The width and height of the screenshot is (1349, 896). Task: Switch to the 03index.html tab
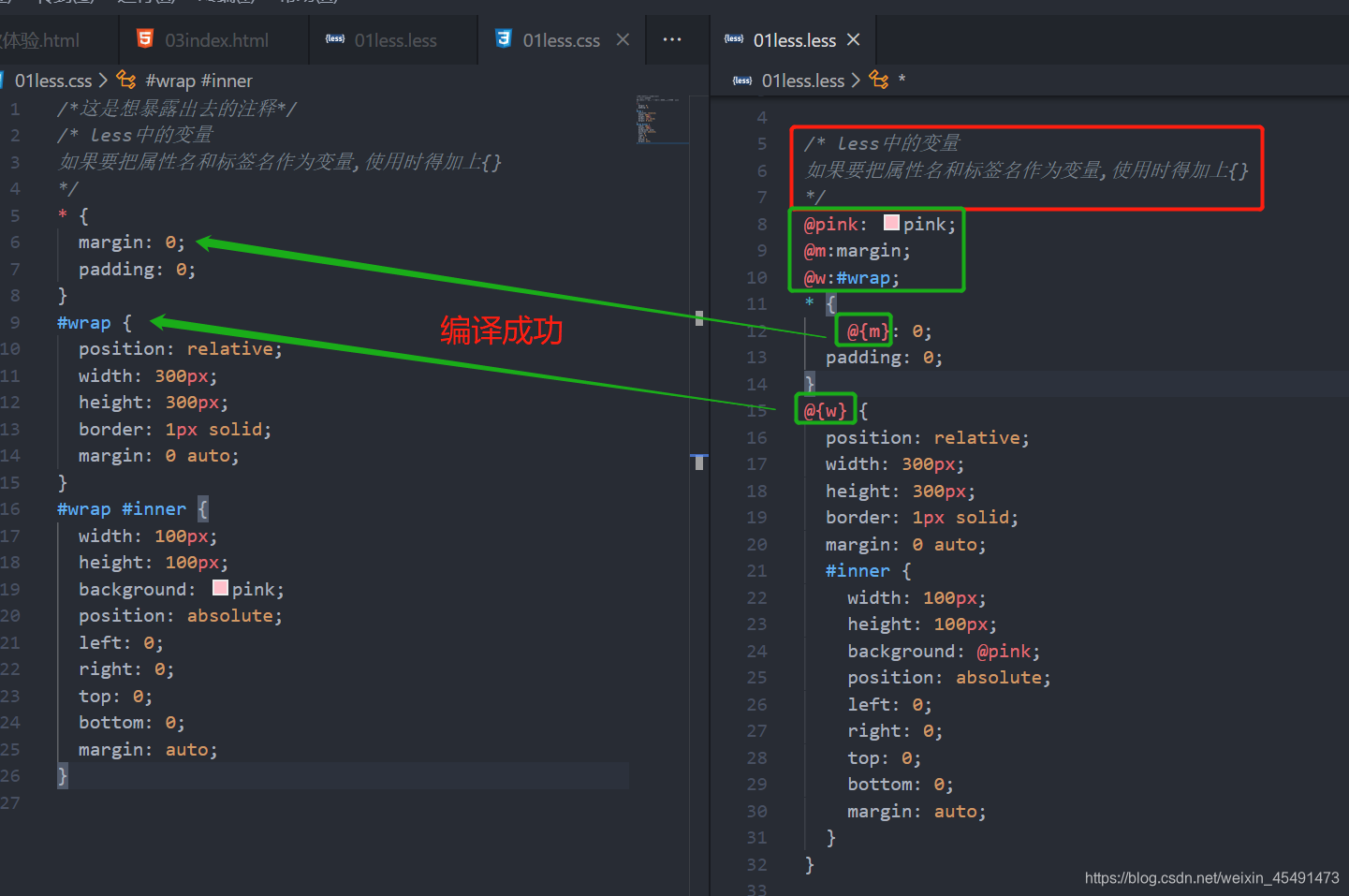215,40
